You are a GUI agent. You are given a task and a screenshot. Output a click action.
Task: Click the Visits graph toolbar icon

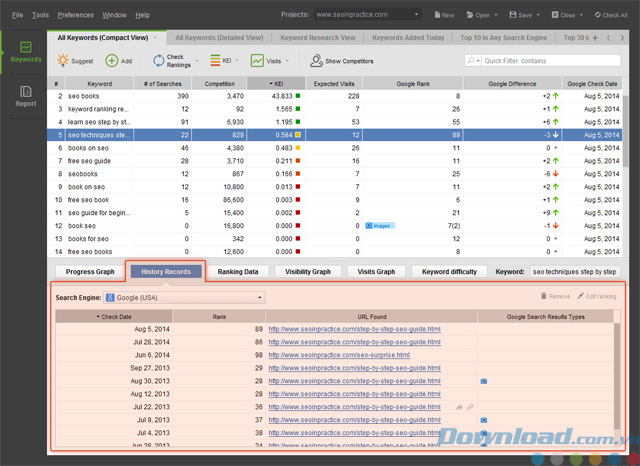pyautogui.click(x=258, y=61)
